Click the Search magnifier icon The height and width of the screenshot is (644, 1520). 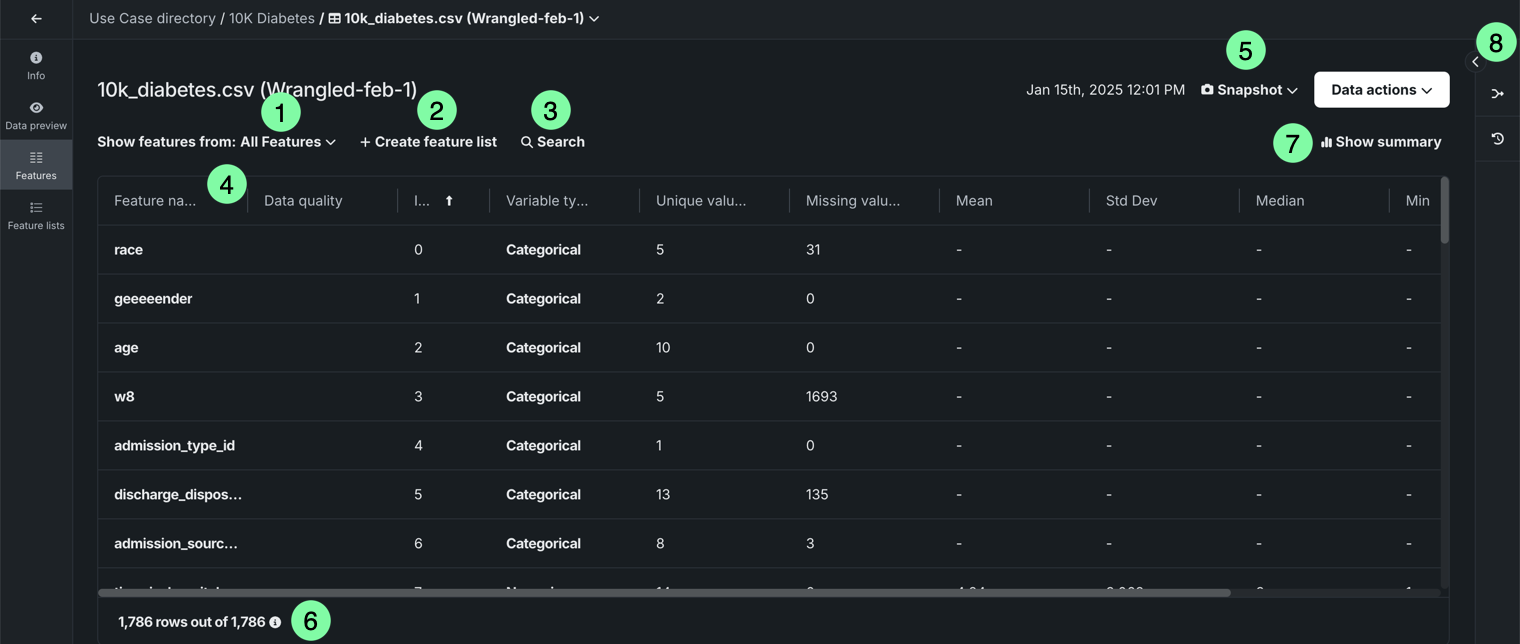click(527, 142)
